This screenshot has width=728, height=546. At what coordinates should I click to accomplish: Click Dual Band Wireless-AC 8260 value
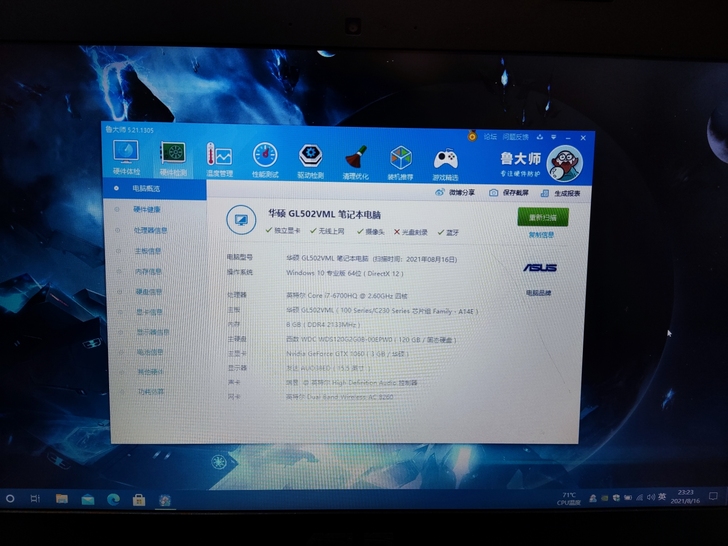(x=340, y=397)
